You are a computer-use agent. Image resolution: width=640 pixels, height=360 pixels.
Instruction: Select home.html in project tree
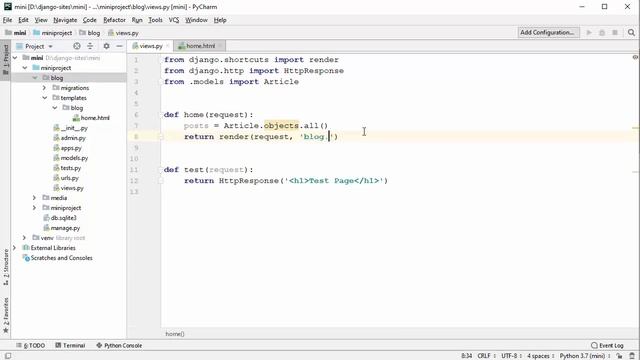pyautogui.click(x=91, y=118)
